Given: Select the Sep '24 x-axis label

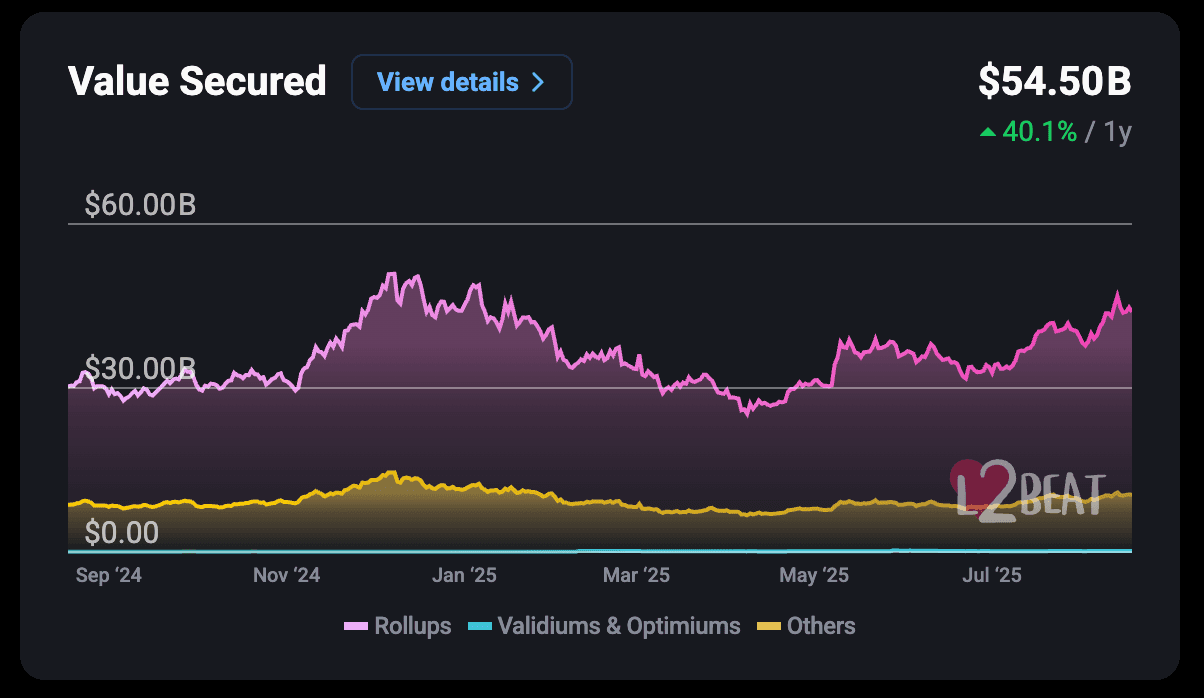Looking at the screenshot, I should click(x=108, y=575).
